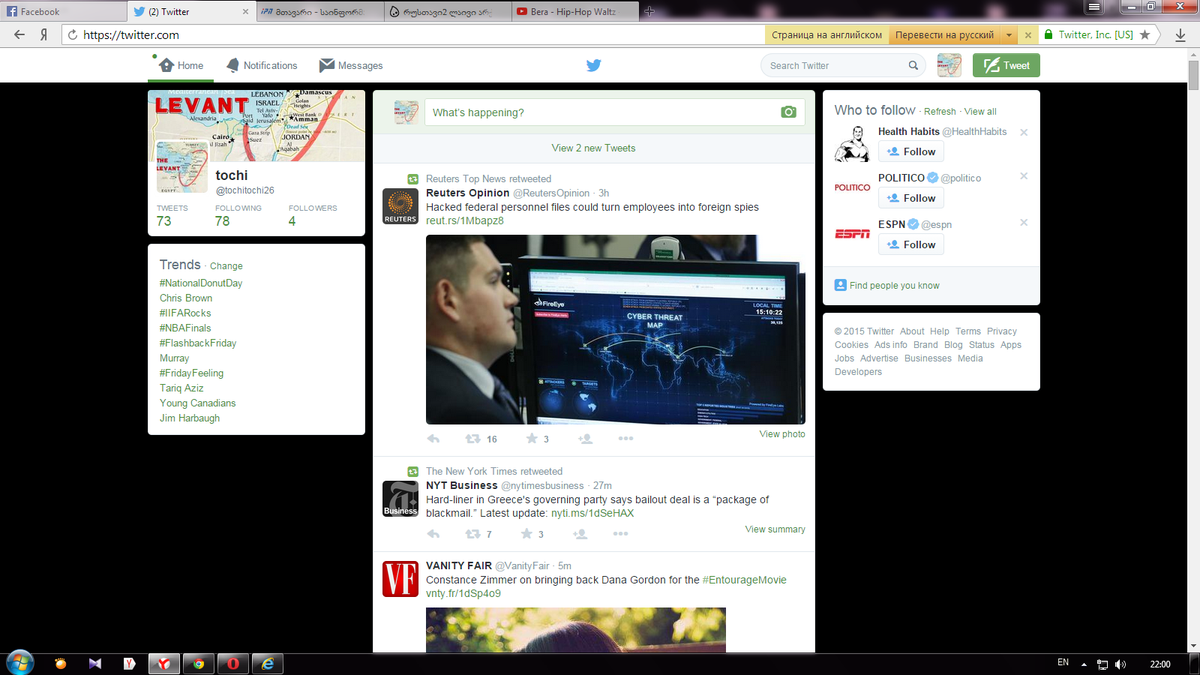
Task: Open the Notifications tab
Action: 262,66
